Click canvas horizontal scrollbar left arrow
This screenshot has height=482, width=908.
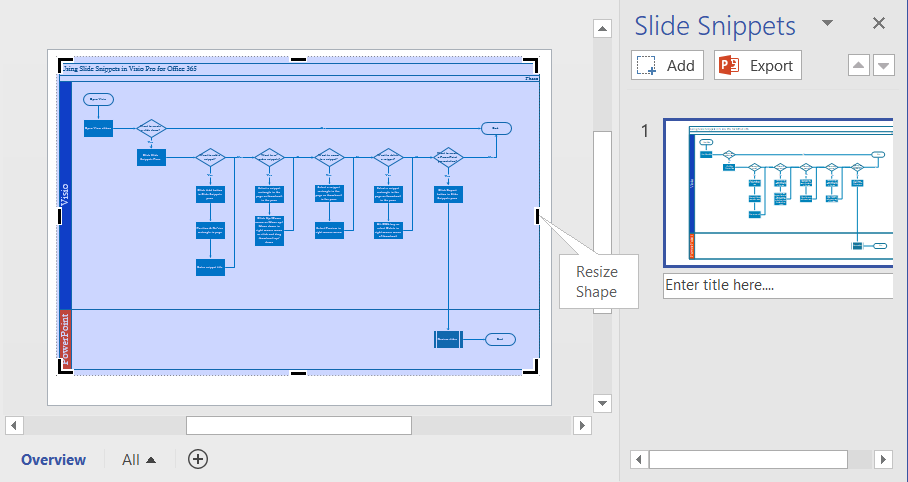[14, 426]
